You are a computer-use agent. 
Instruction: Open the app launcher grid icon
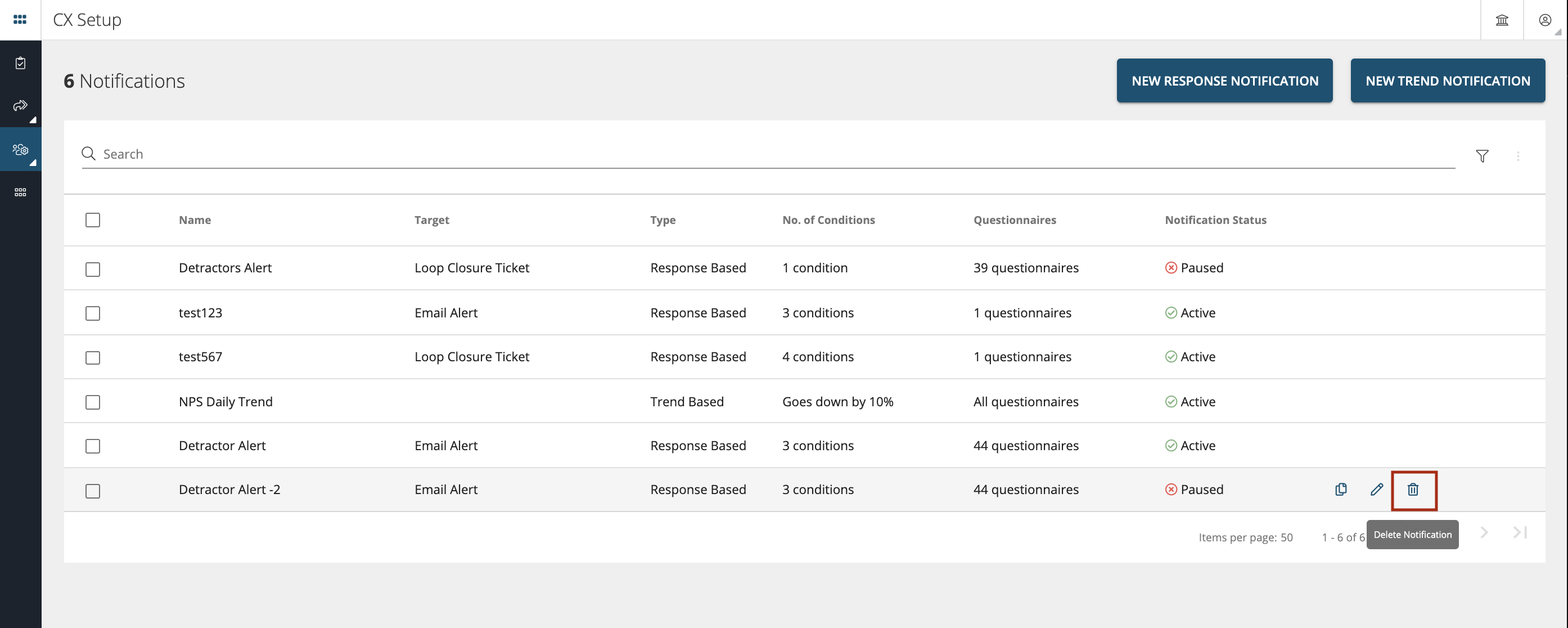tap(20, 20)
